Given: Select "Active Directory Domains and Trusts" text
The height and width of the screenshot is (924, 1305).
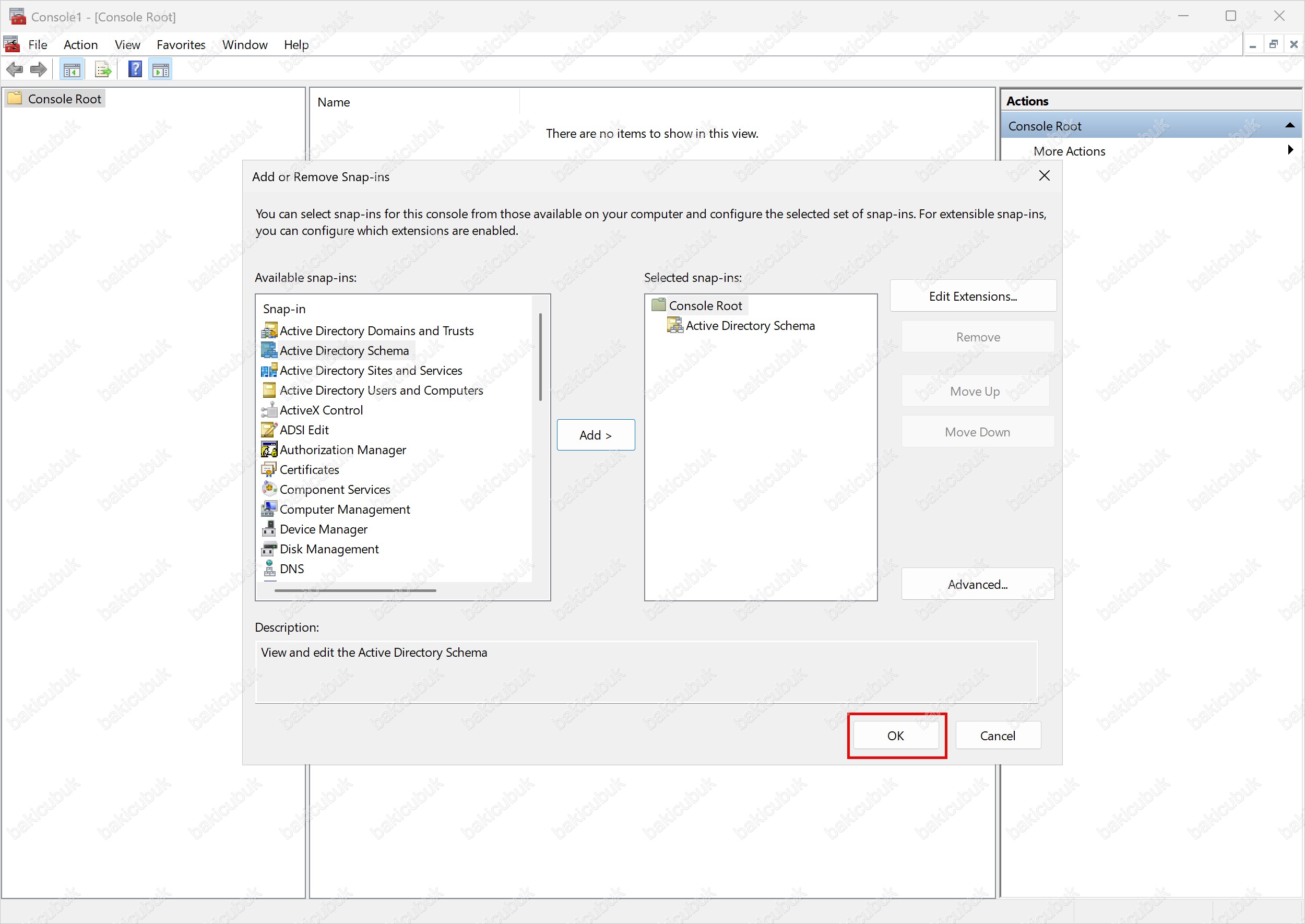Looking at the screenshot, I should [x=376, y=330].
